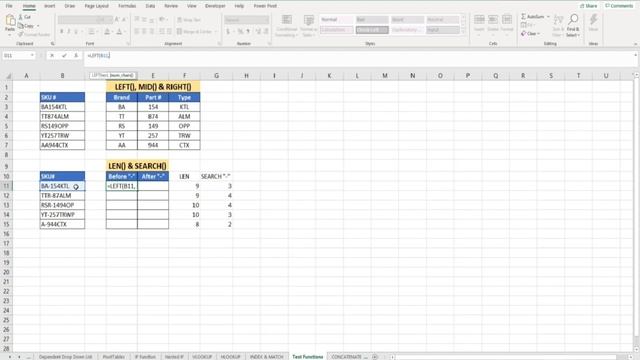The image size is (640, 360).
Task: Confirm formula with check mark
Action: pyautogui.click(x=64, y=56)
